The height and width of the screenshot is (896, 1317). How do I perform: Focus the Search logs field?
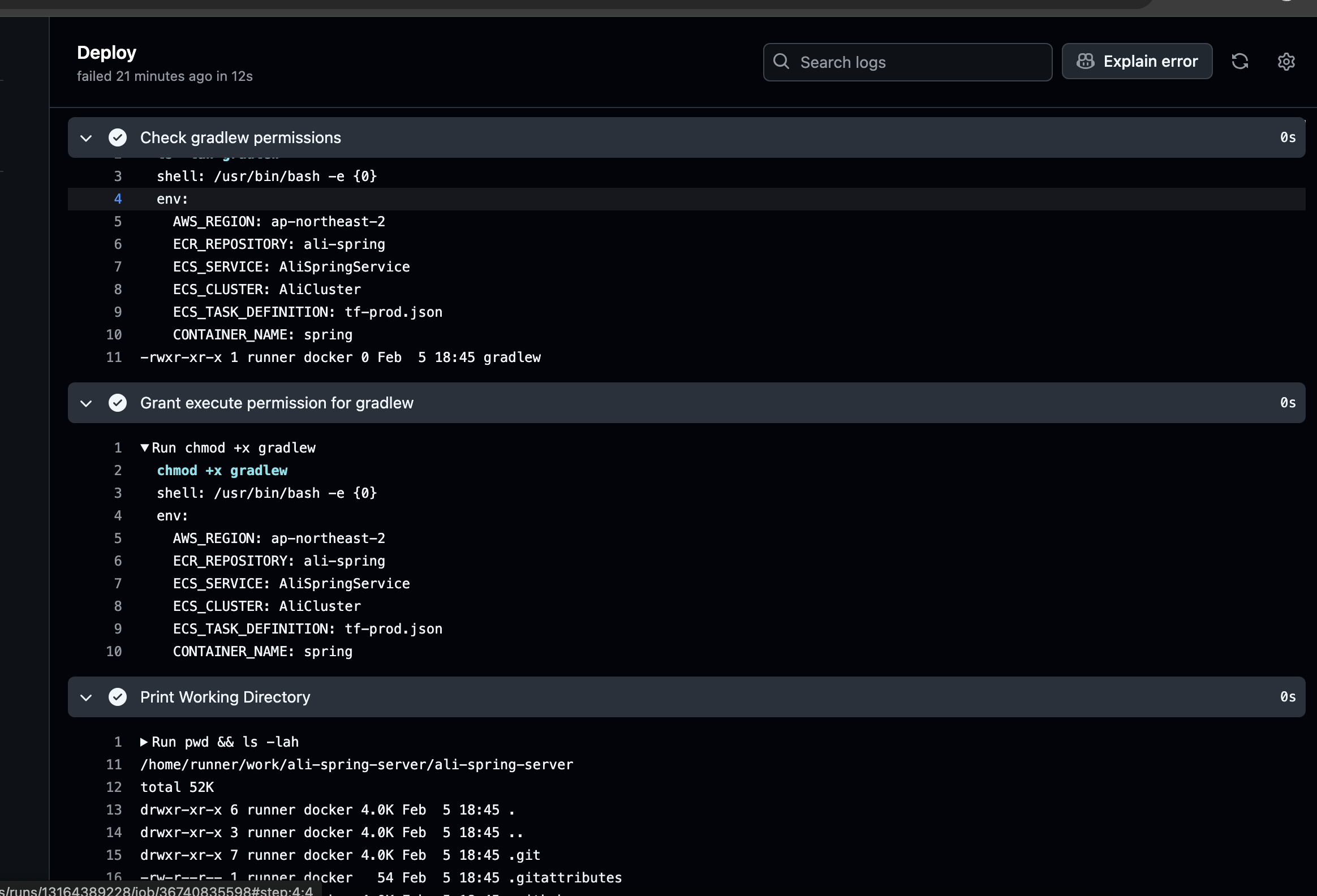coord(907,62)
